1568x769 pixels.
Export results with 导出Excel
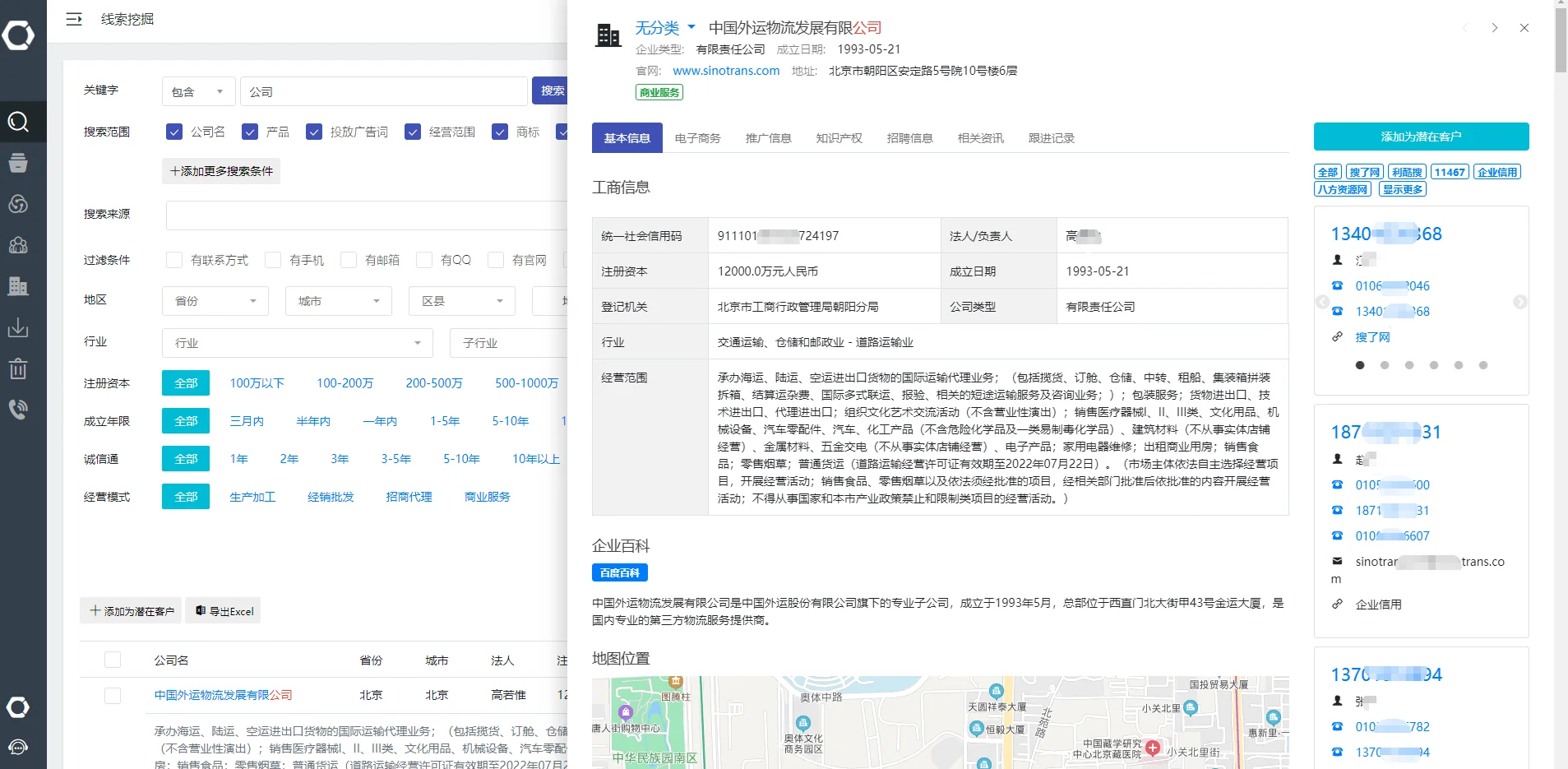click(x=224, y=610)
